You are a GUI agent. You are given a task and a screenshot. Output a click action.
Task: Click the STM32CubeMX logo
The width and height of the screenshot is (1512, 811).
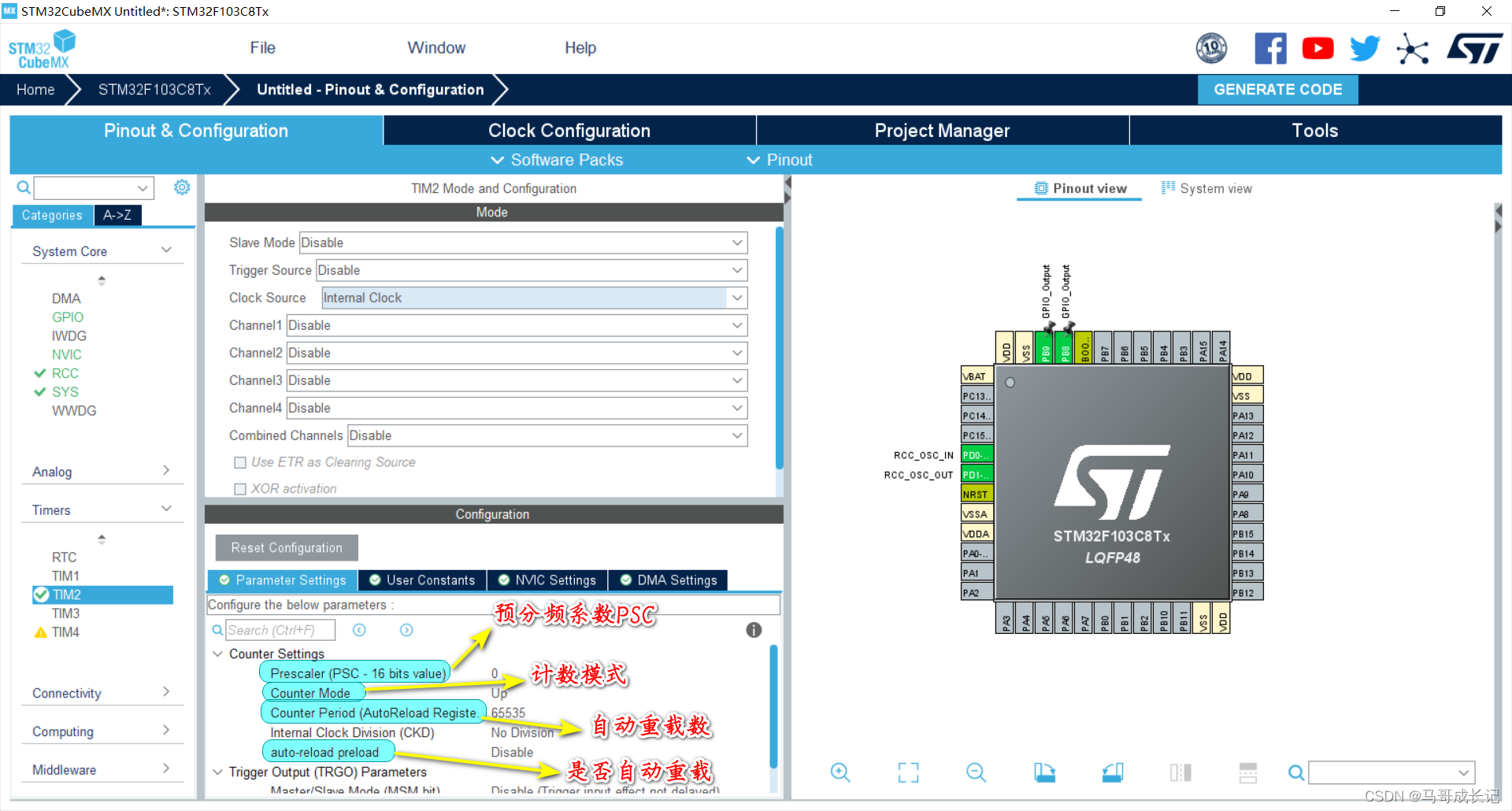pyautogui.click(x=43, y=49)
